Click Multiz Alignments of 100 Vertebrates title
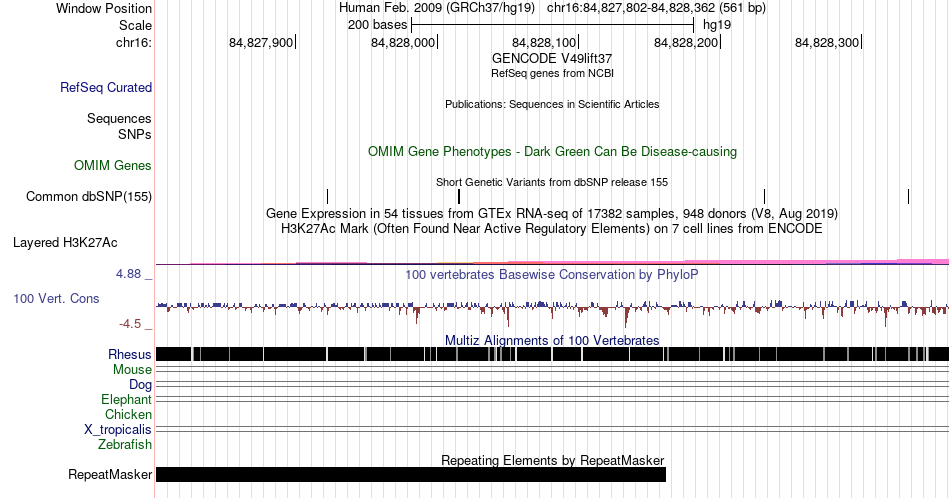Viewport: 950px width, 498px height. [x=552, y=340]
